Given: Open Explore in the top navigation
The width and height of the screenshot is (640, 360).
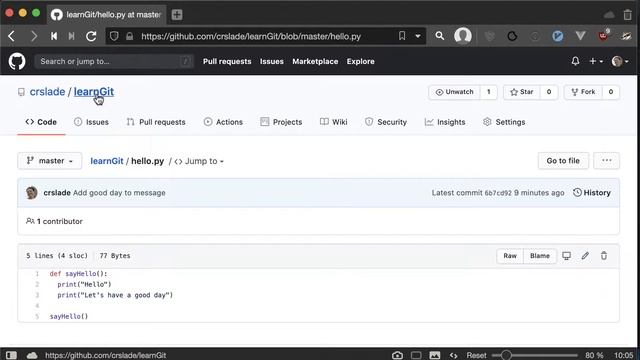Looking at the screenshot, I should 360,61.
